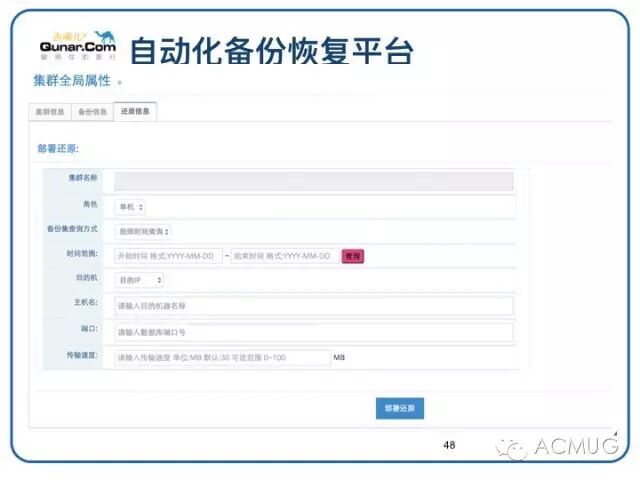Viewport: 640px width, 480px height.
Task: Click the 端口 database port field
Action: tap(313, 332)
